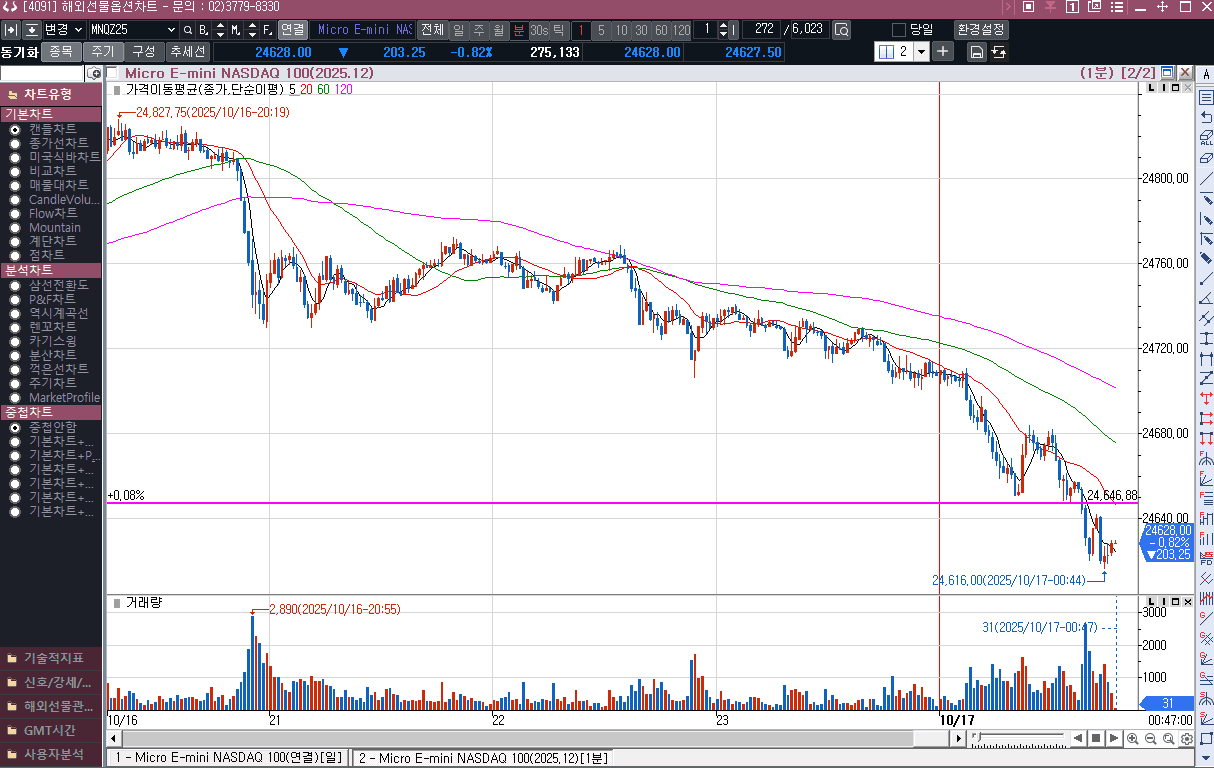Select the 캔들차트 chart type

tap(52, 129)
